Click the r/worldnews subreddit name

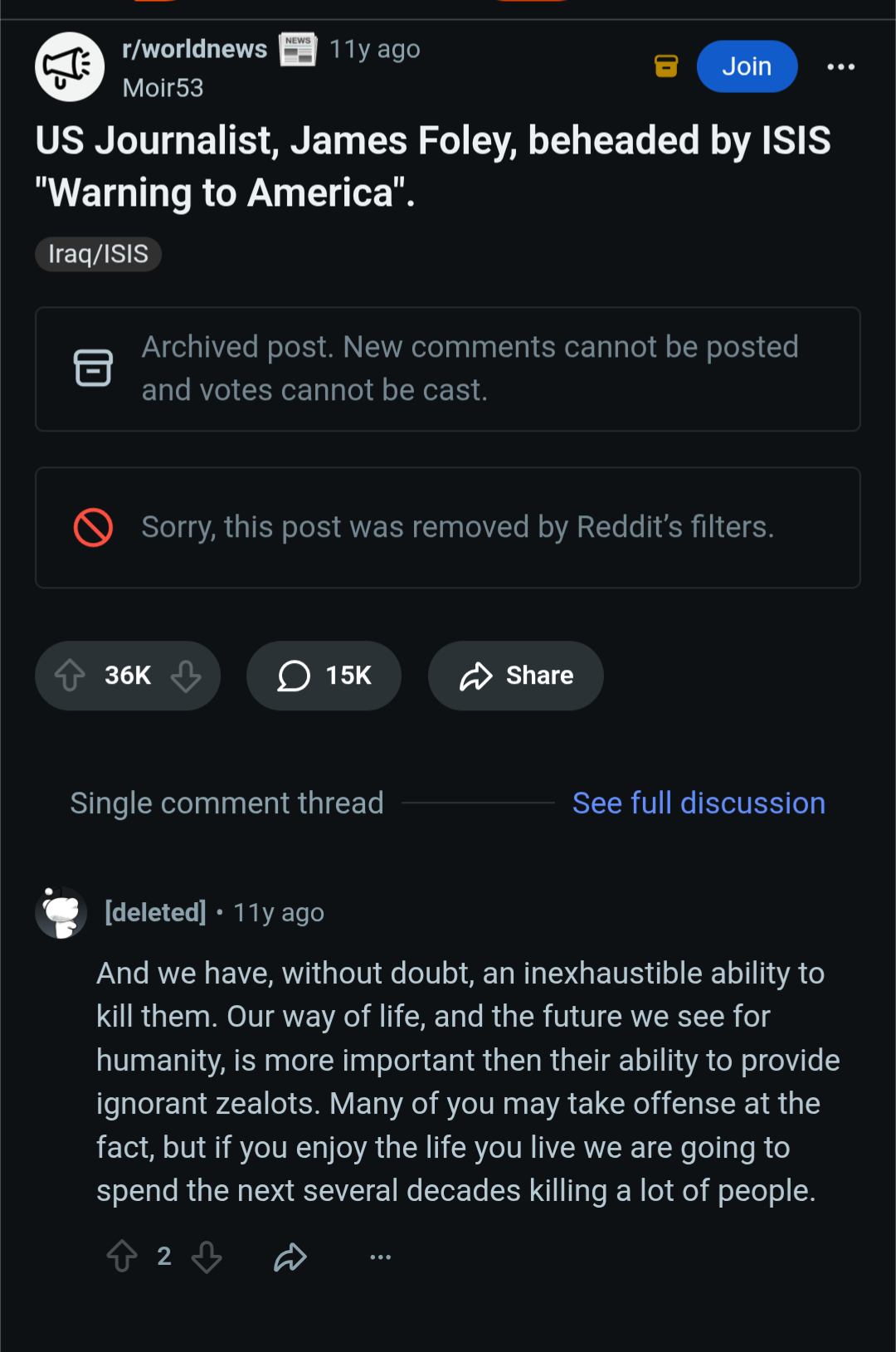195,49
